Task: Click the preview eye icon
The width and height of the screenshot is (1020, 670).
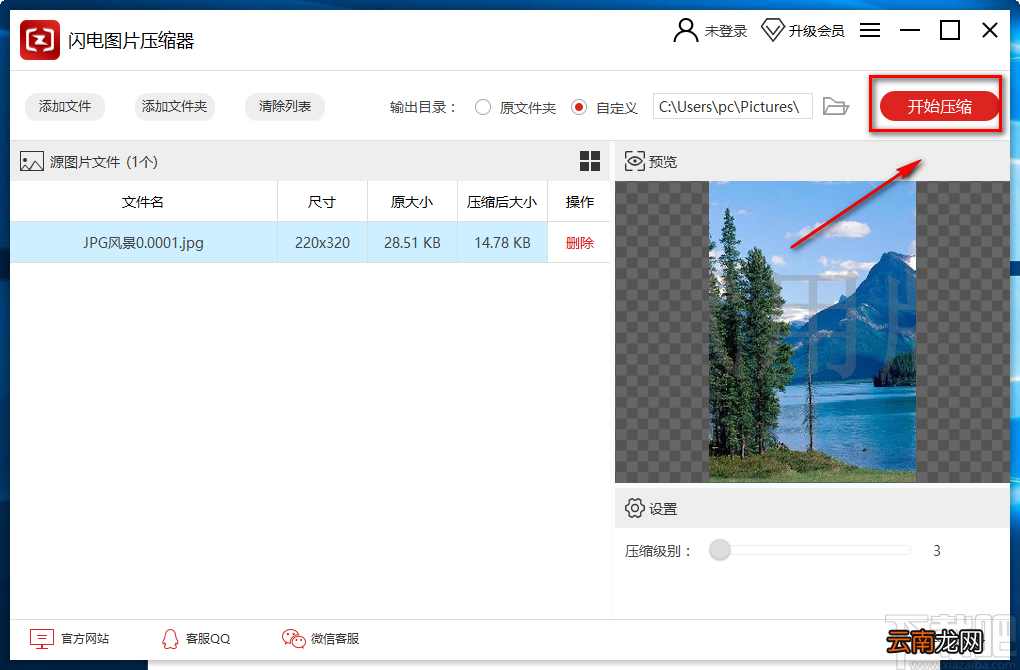Action: [634, 161]
